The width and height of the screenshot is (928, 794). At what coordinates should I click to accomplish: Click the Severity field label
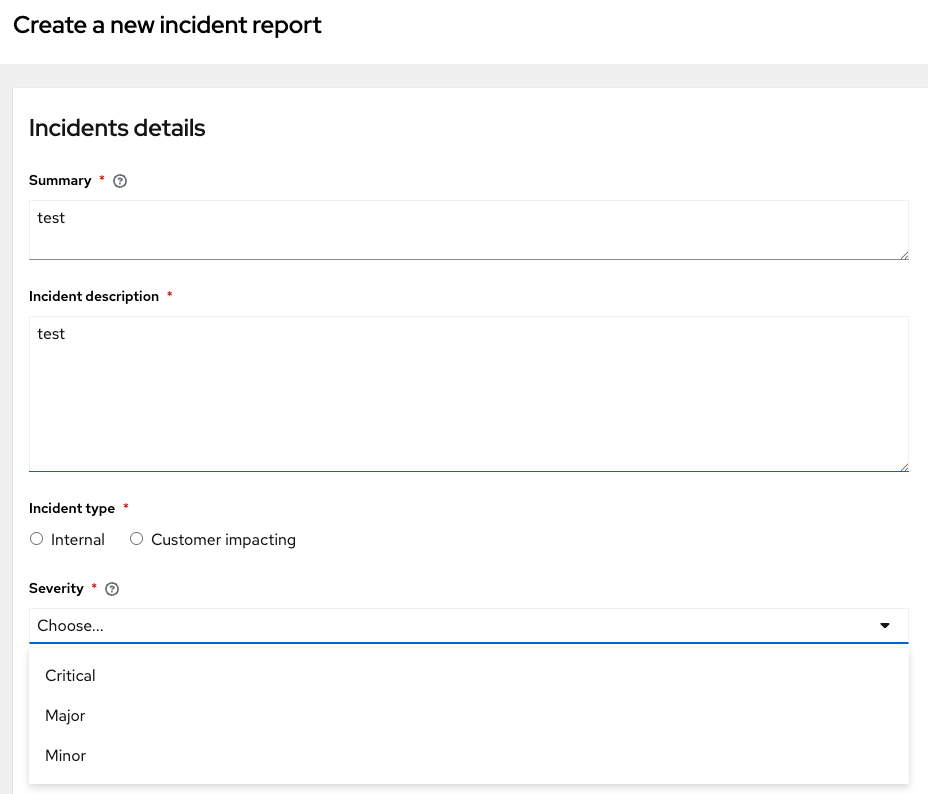tap(56, 589)
